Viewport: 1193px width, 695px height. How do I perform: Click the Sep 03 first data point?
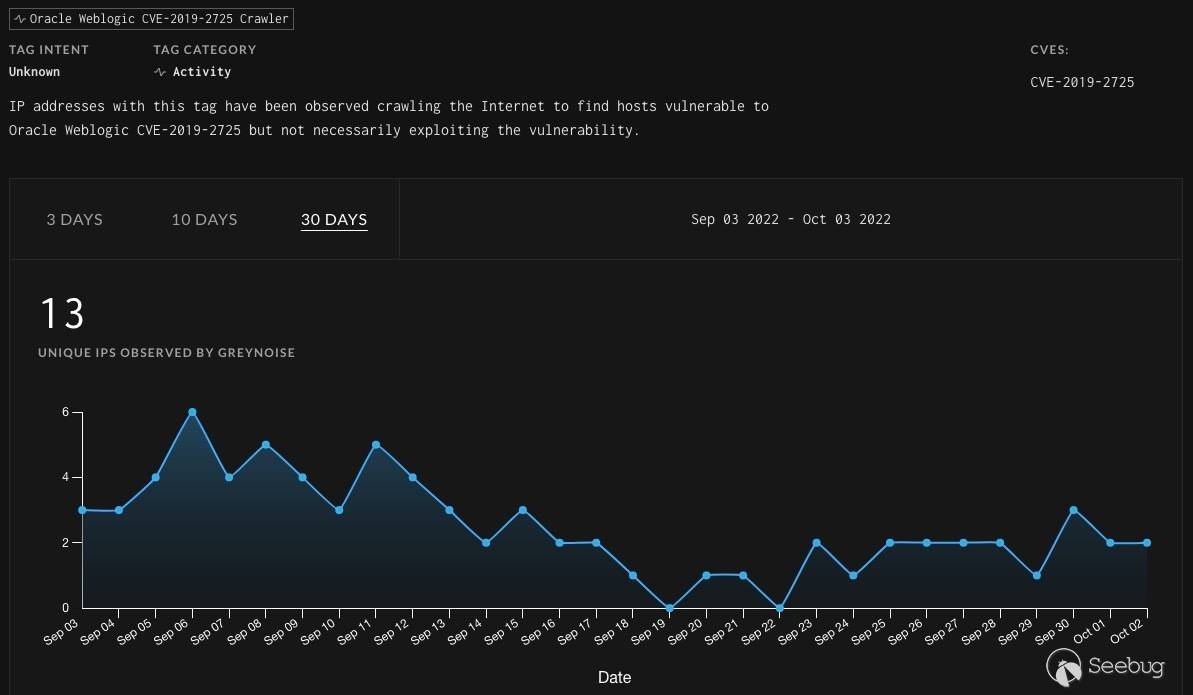[82, 510]
